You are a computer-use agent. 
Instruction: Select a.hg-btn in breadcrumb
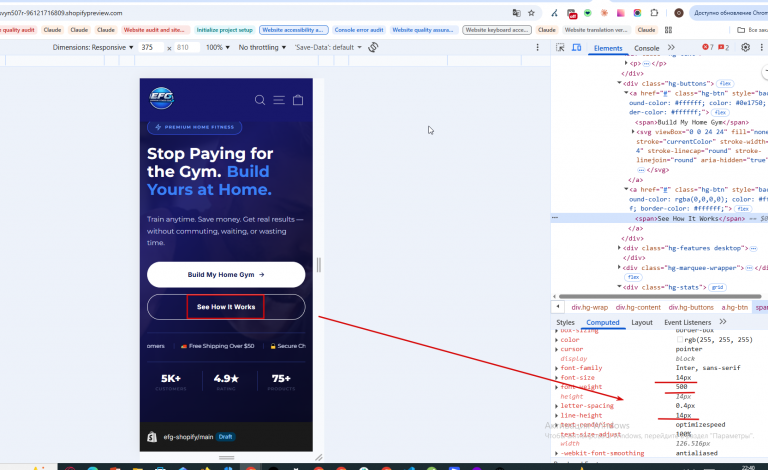click(x=735, y=307)
